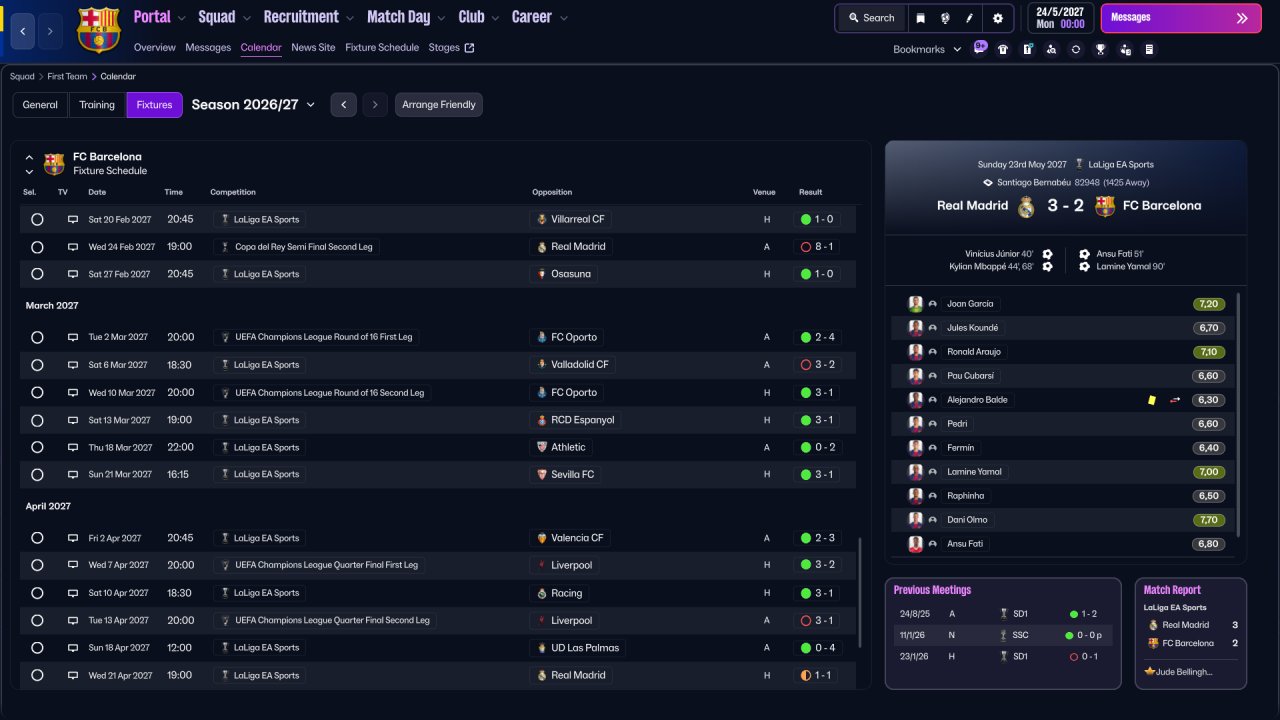Select the Valladolid CF fixture radio button
Viewport: 1280px width, 720px height.
(37, 365)
